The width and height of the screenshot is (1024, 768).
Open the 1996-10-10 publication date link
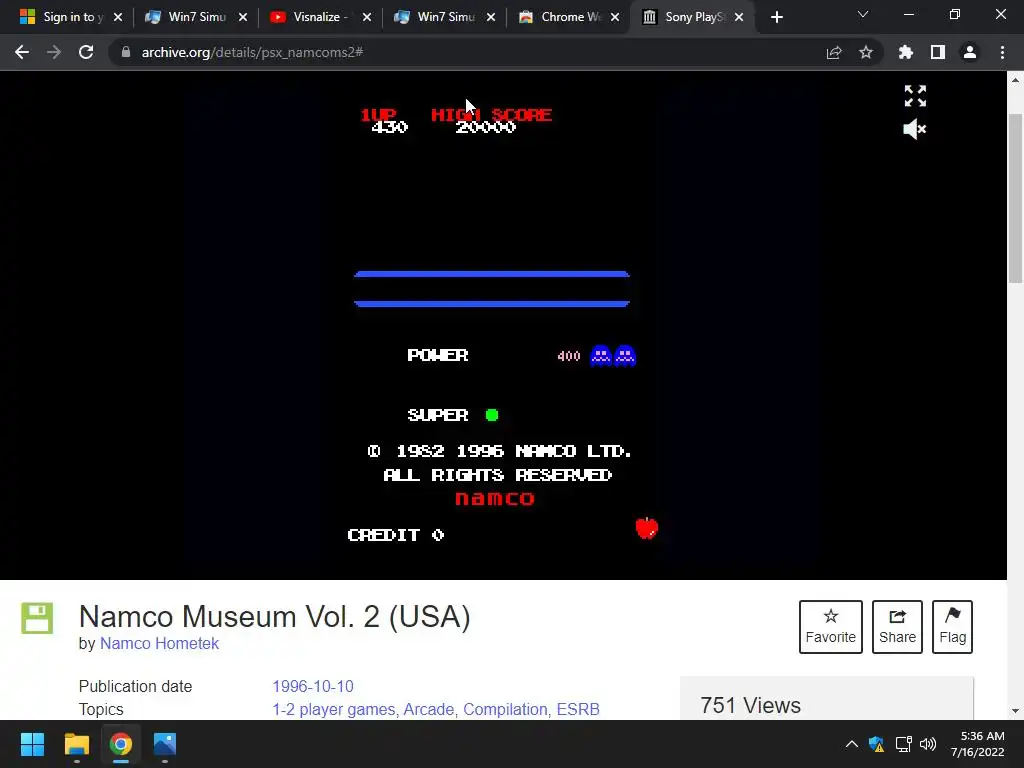tap(313, 686)
